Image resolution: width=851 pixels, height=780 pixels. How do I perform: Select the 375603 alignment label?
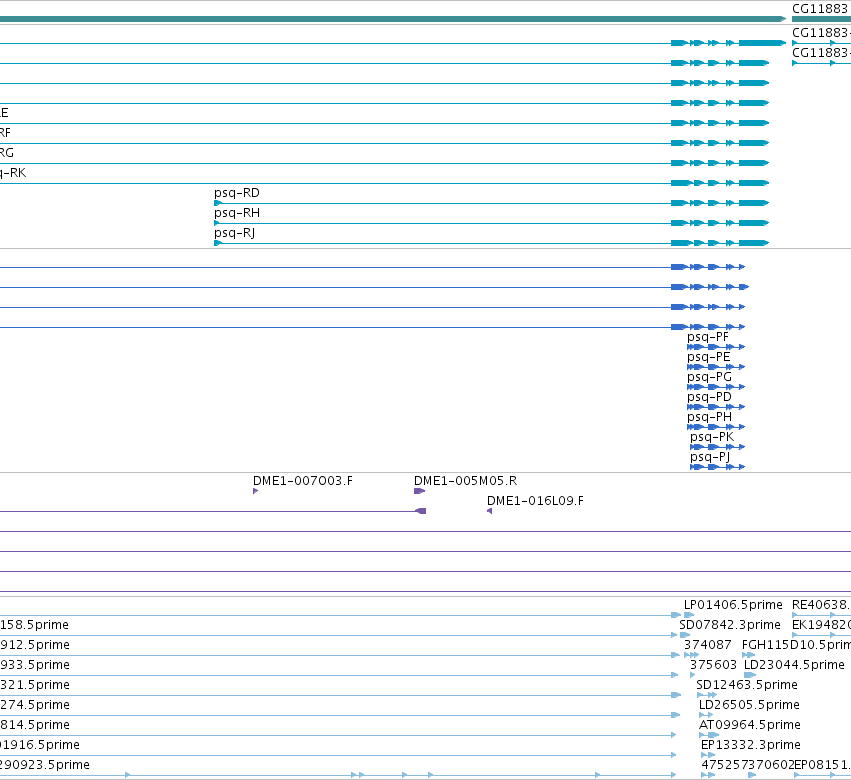click(714, 665)
